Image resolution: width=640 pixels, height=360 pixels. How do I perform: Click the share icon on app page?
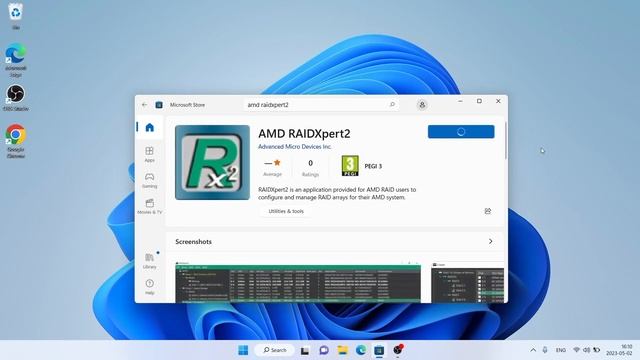(x=487, y=211)
